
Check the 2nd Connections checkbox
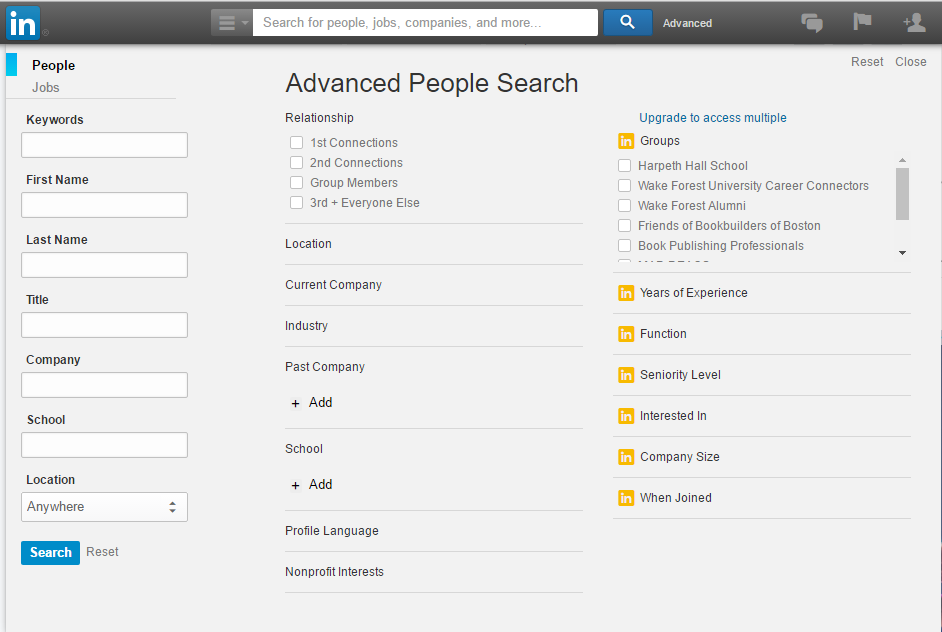point(296,163)
